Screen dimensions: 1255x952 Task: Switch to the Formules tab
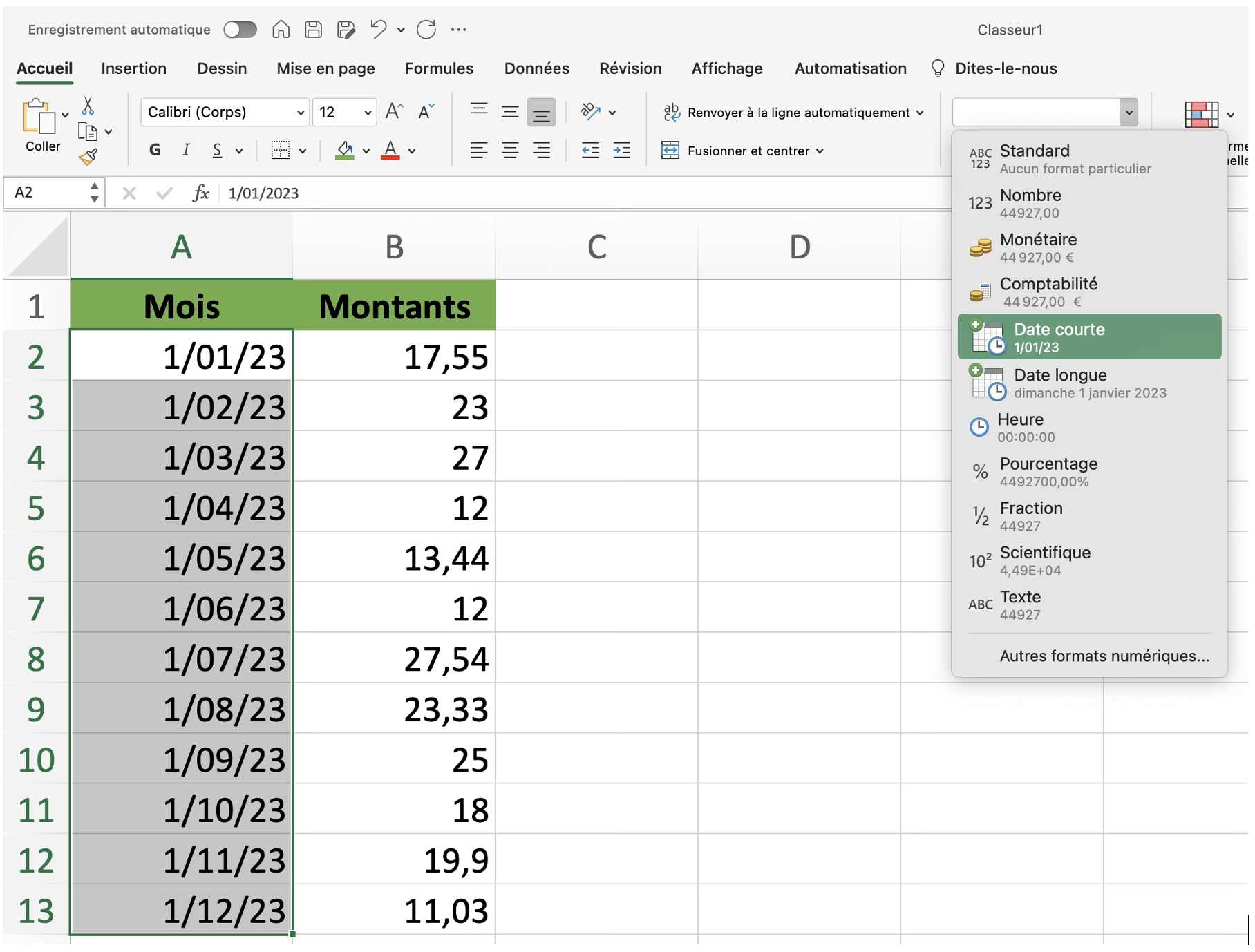coord(439,68)
